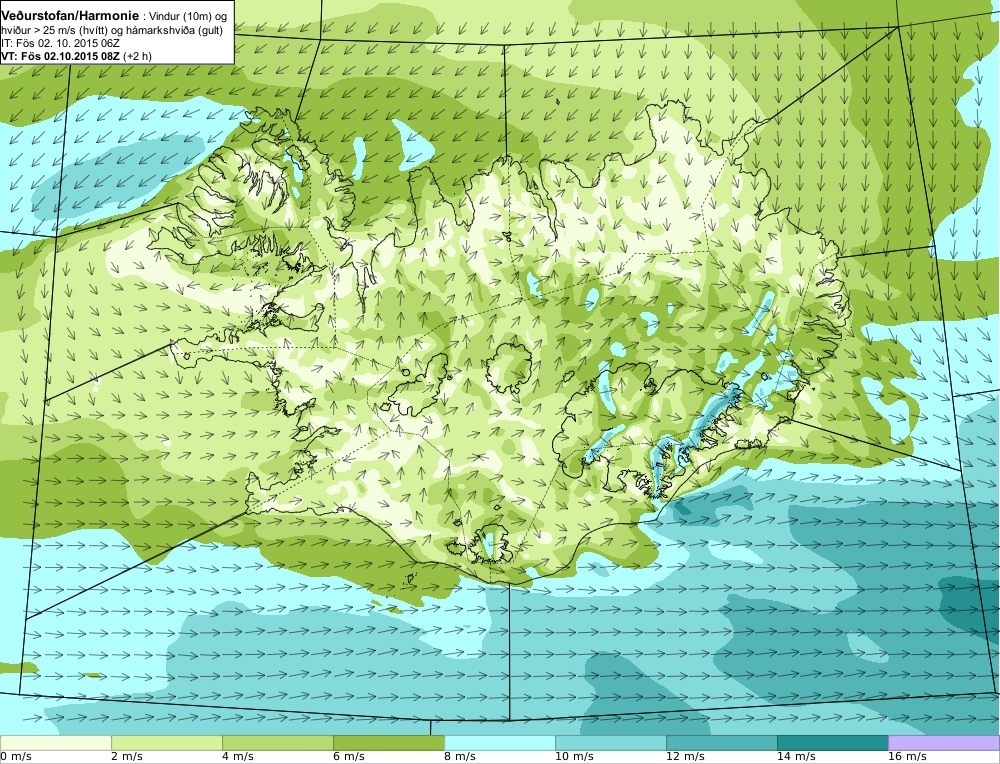1000x764 pixels.
Task: Click the 6 m/s legend color swatch
Action: tap(388, 743)
